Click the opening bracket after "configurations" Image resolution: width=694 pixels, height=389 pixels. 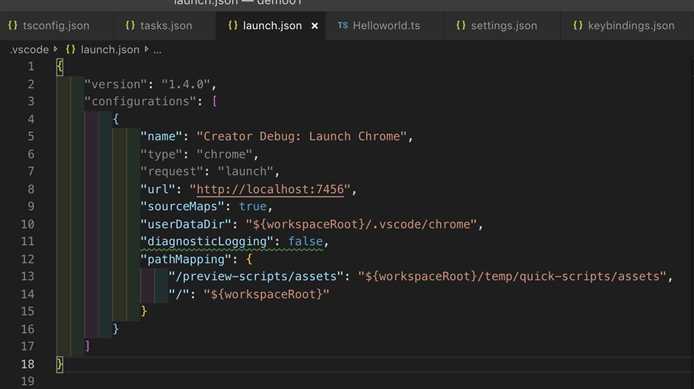(x=214, y=101)
